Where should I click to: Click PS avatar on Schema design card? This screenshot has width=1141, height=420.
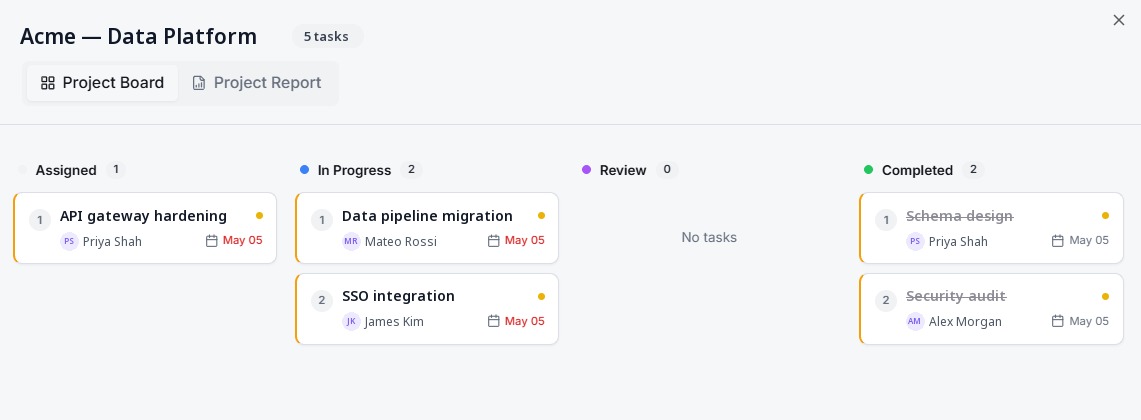(x=915, y=241)
